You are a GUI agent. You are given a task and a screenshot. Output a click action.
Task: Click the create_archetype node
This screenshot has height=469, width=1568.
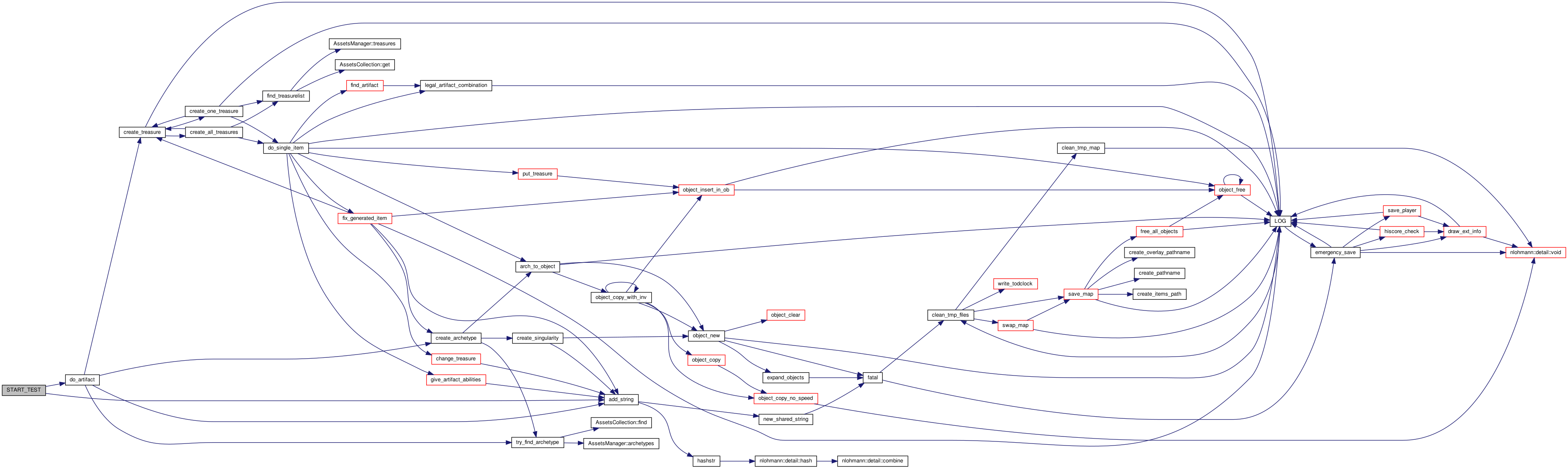click(456, 338)
